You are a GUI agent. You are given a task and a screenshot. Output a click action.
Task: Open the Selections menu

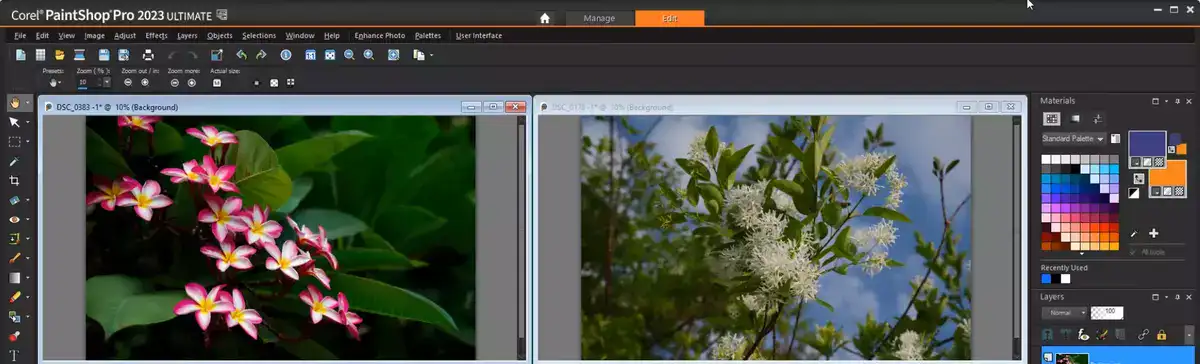tap(259, 35)
